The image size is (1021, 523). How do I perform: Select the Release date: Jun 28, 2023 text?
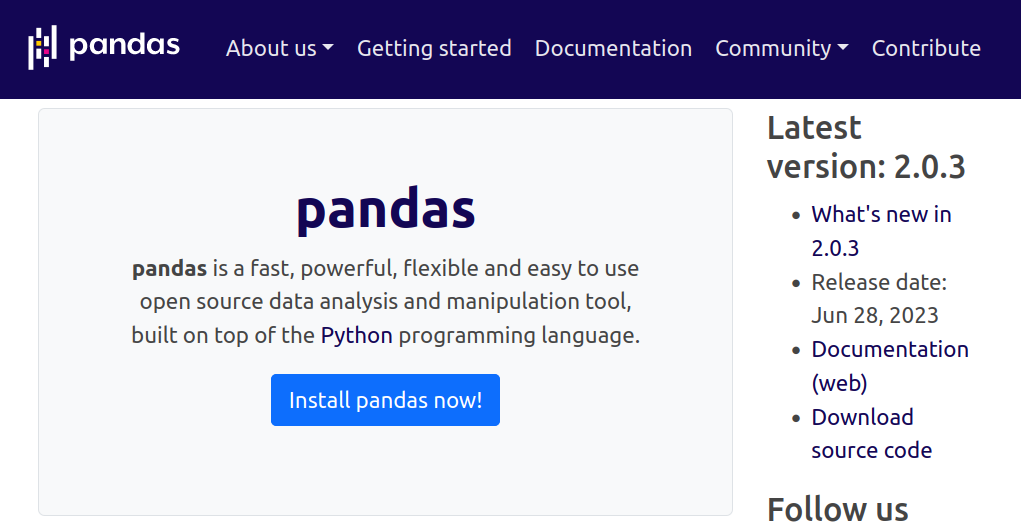tap(879, 299)
